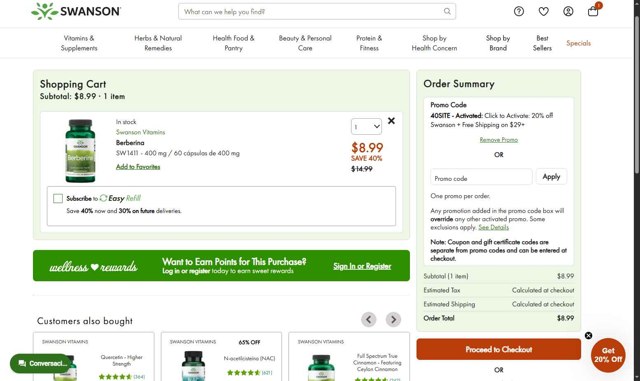Click the wellness rewards logo

(93, 266)
